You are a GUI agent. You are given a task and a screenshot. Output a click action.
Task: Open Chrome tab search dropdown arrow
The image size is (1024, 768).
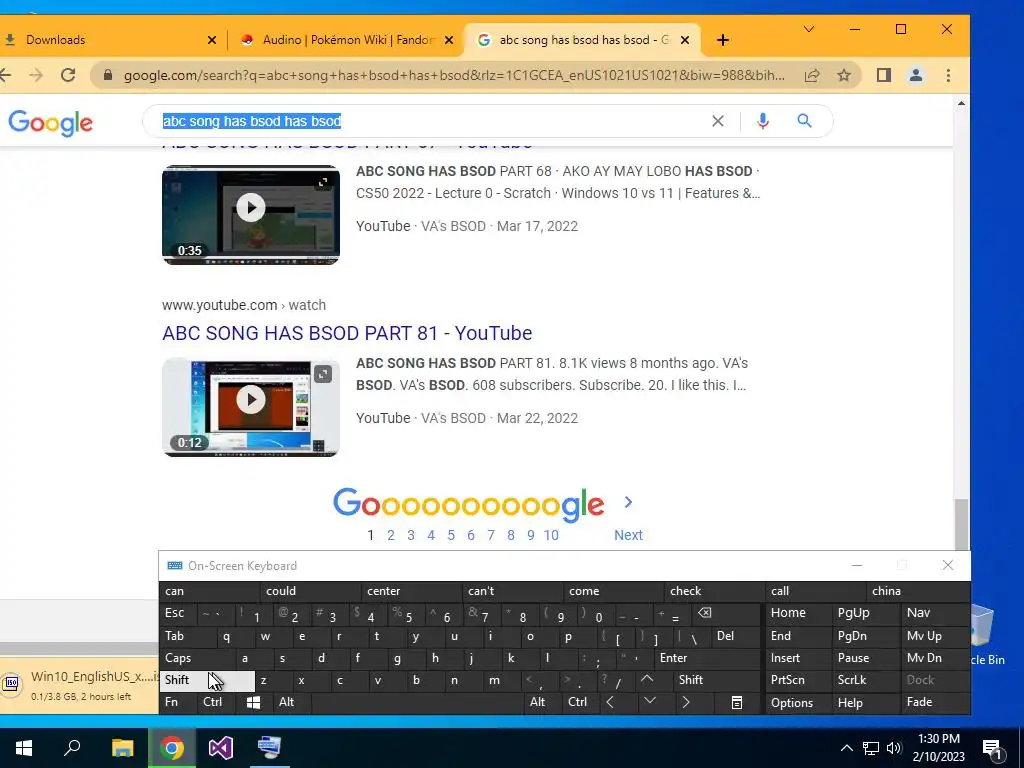(808, 29)
